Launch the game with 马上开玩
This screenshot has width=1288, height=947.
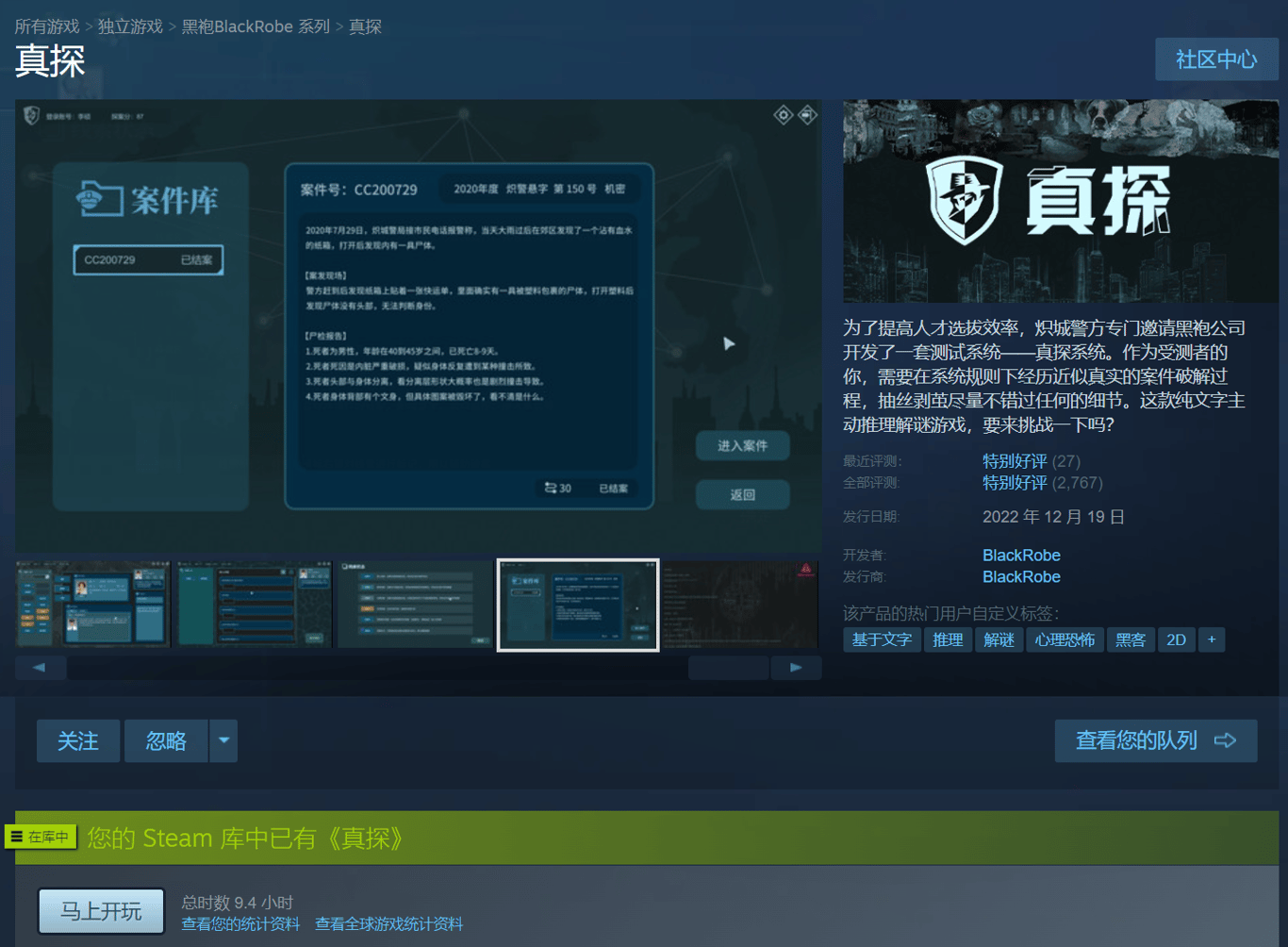tap(101, 911)
